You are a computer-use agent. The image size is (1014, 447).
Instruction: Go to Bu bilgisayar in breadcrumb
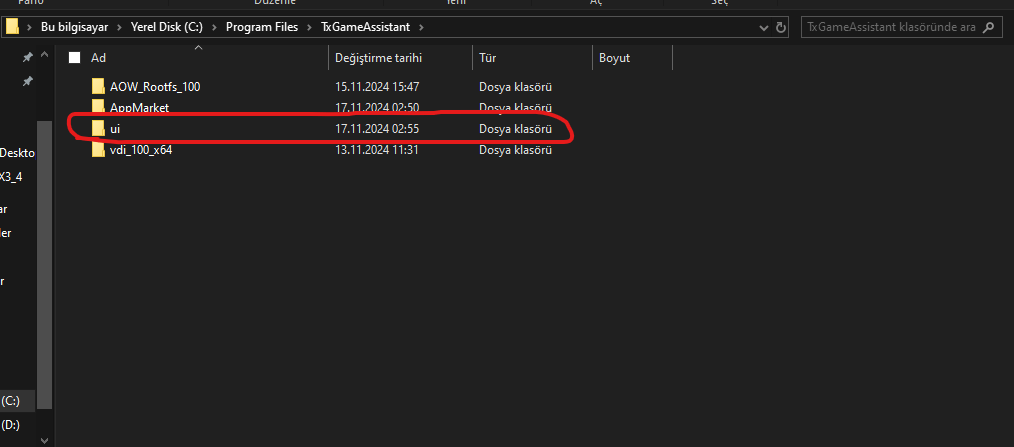point(74,27)
